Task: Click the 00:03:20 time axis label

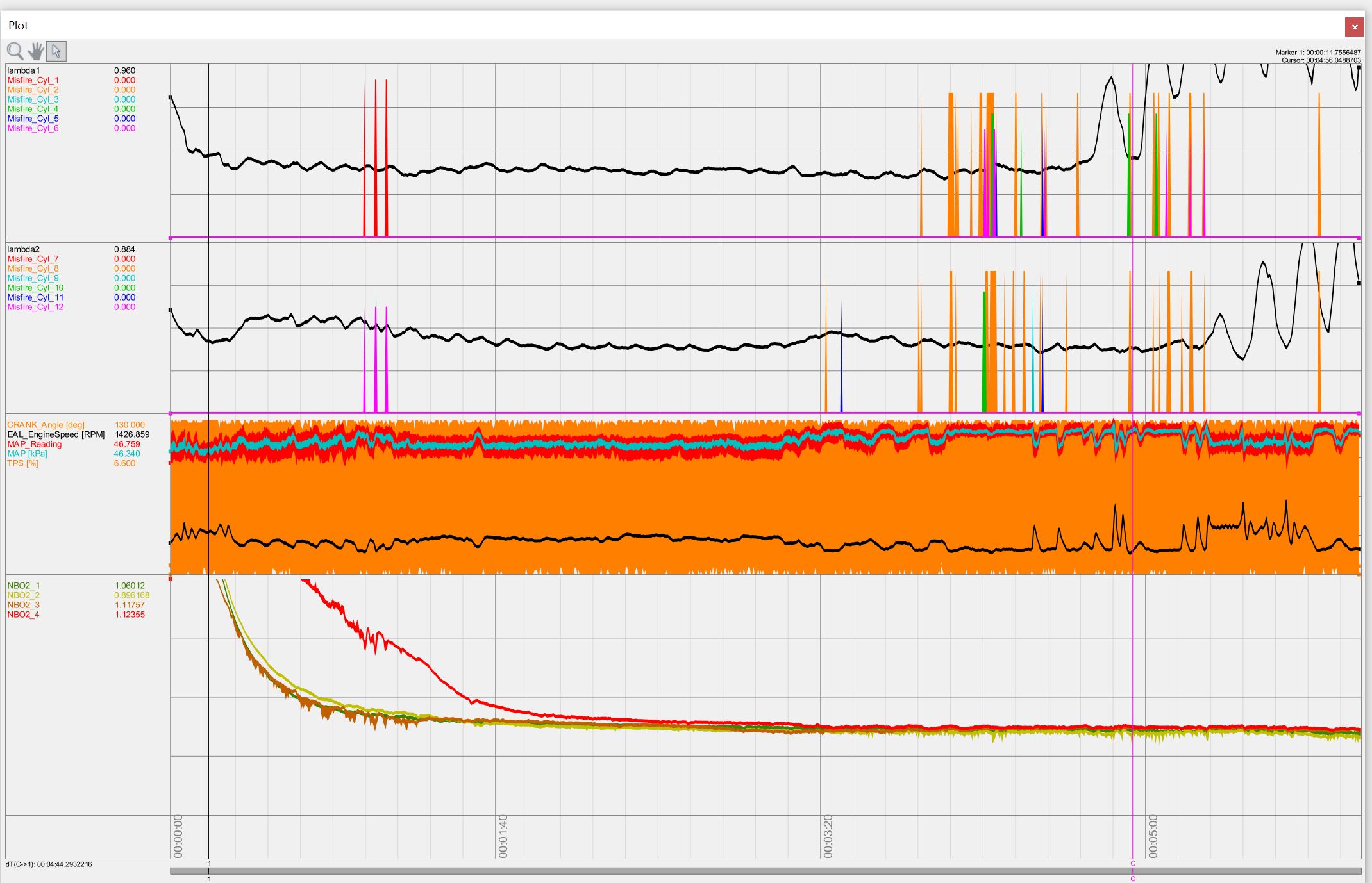Action: click(x=828, y=836)
